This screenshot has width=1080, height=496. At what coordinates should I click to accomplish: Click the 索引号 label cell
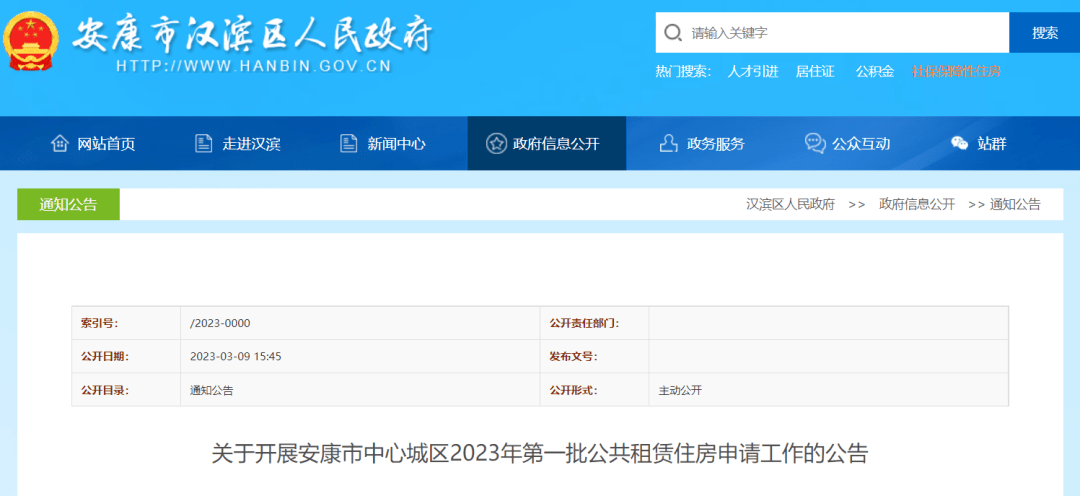click(126, 323)
